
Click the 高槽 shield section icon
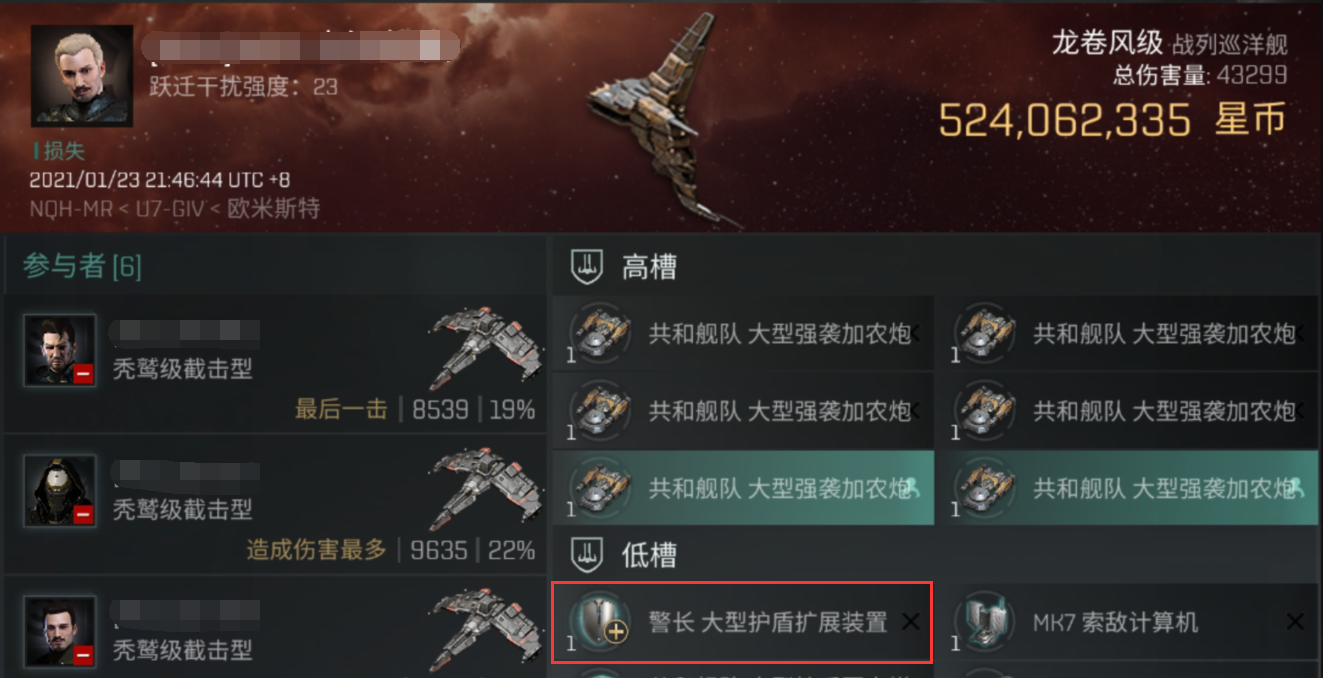click(586, 267)
